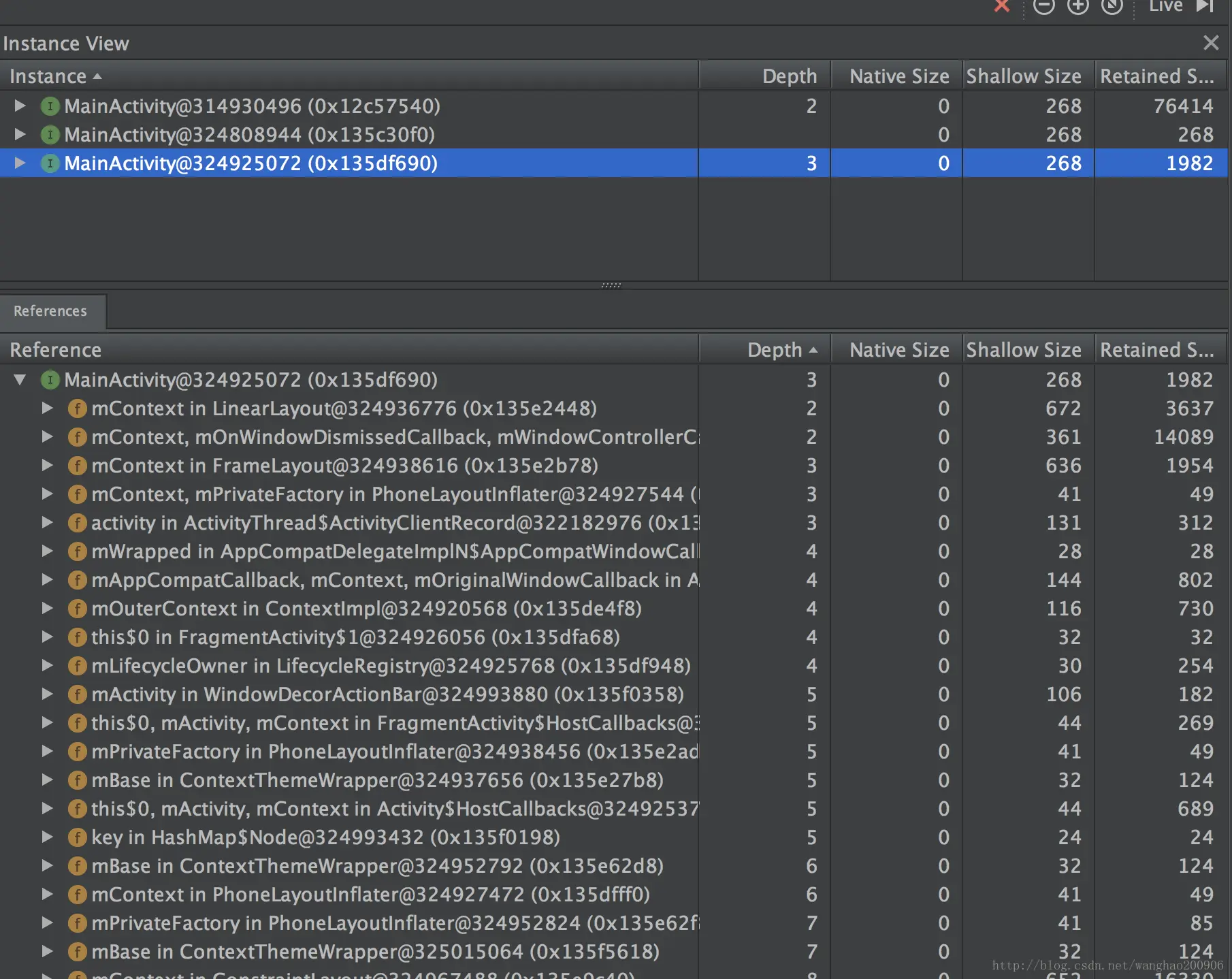Click field icon of PhoneLayoutInflater@324938456 row
This screenshot has height=979, width=1232.
78,752
